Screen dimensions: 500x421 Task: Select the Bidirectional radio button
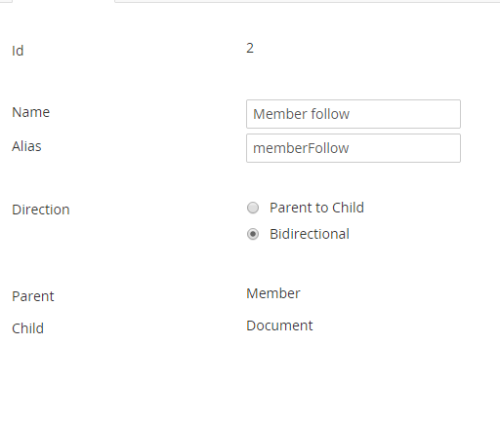point(253,234)
